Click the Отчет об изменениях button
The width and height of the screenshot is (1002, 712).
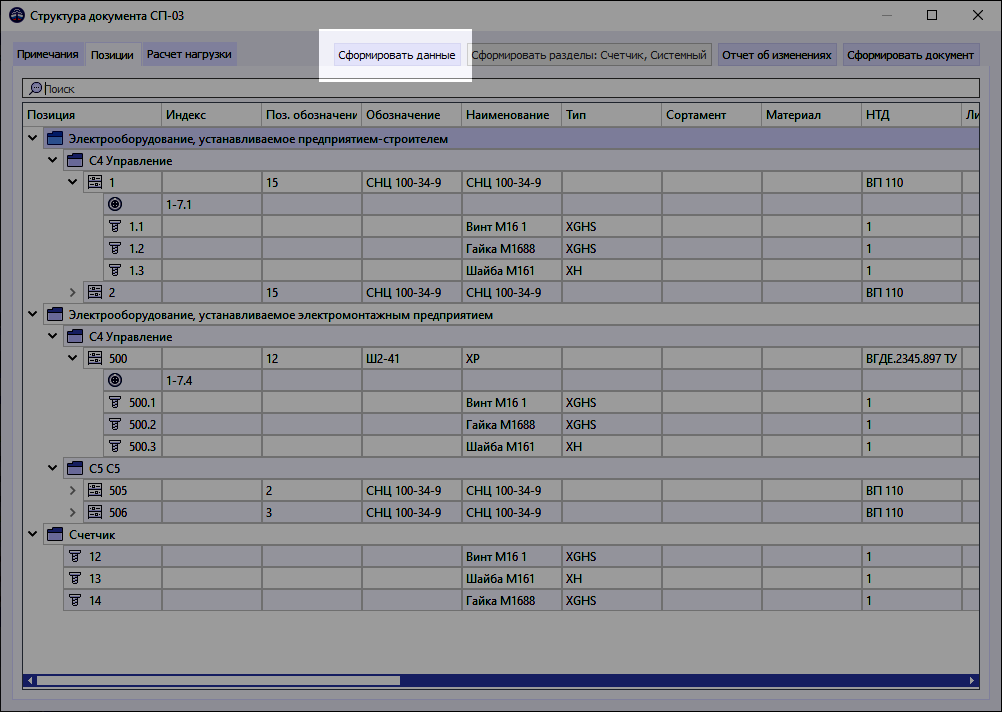[x=777, y=54]
